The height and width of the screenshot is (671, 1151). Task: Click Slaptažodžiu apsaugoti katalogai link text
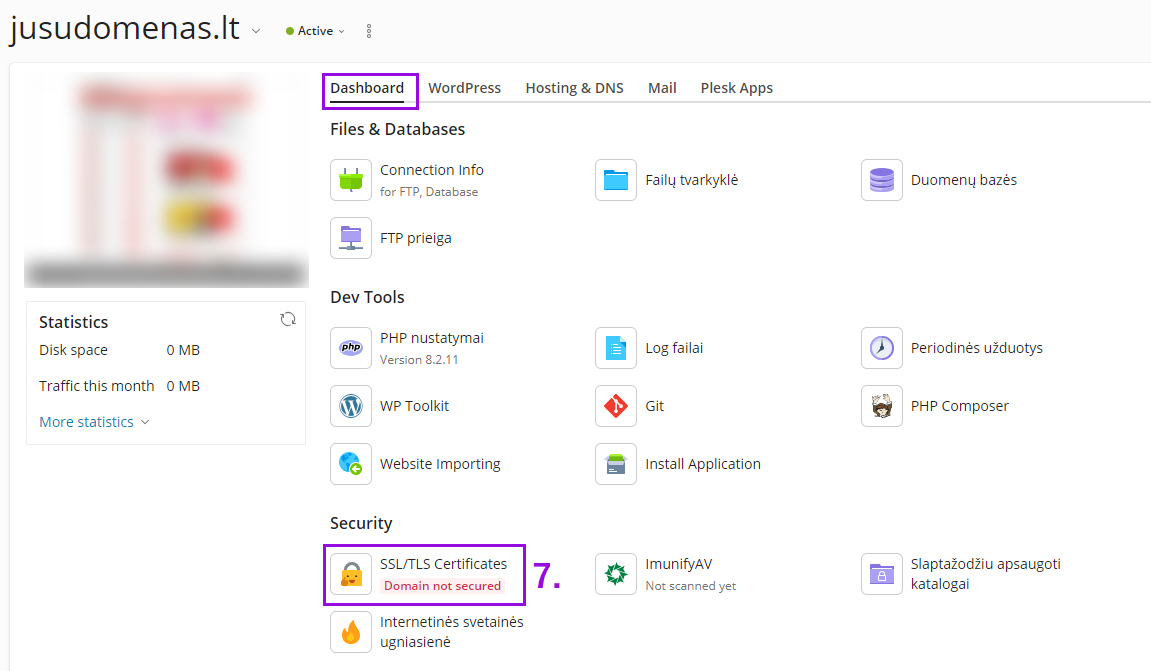[986, 574]
